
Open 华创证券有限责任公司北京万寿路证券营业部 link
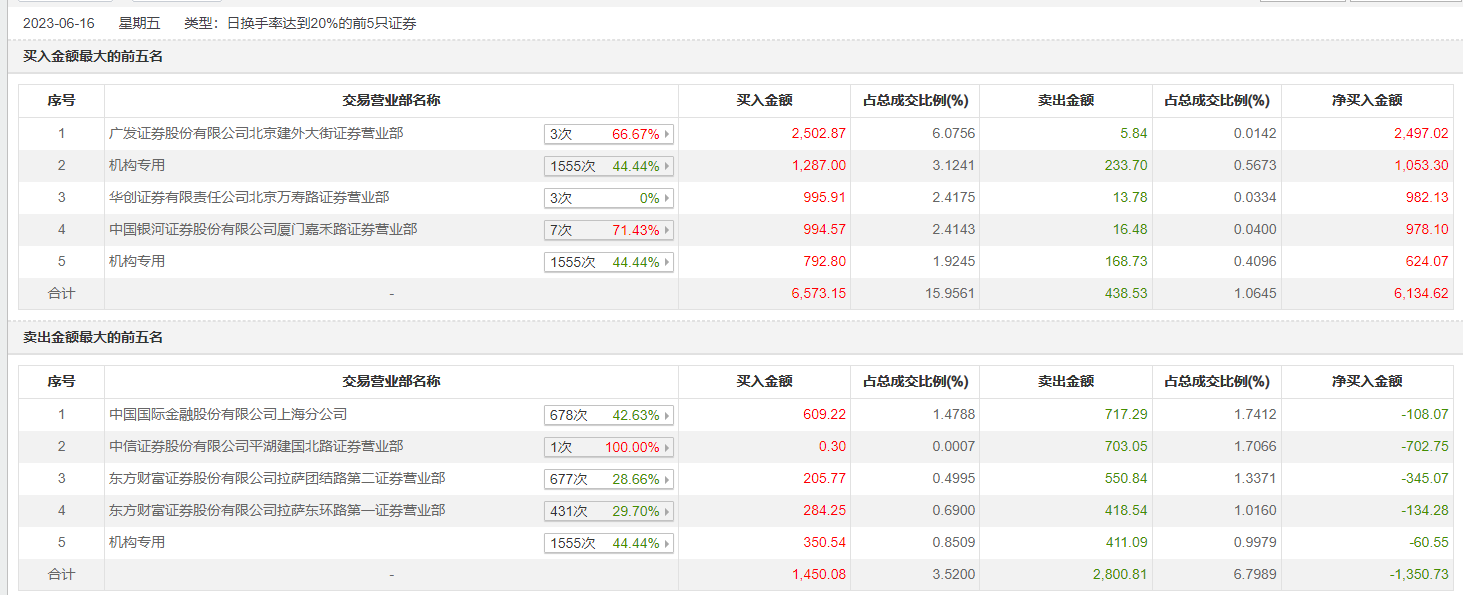tap(249, 197)
